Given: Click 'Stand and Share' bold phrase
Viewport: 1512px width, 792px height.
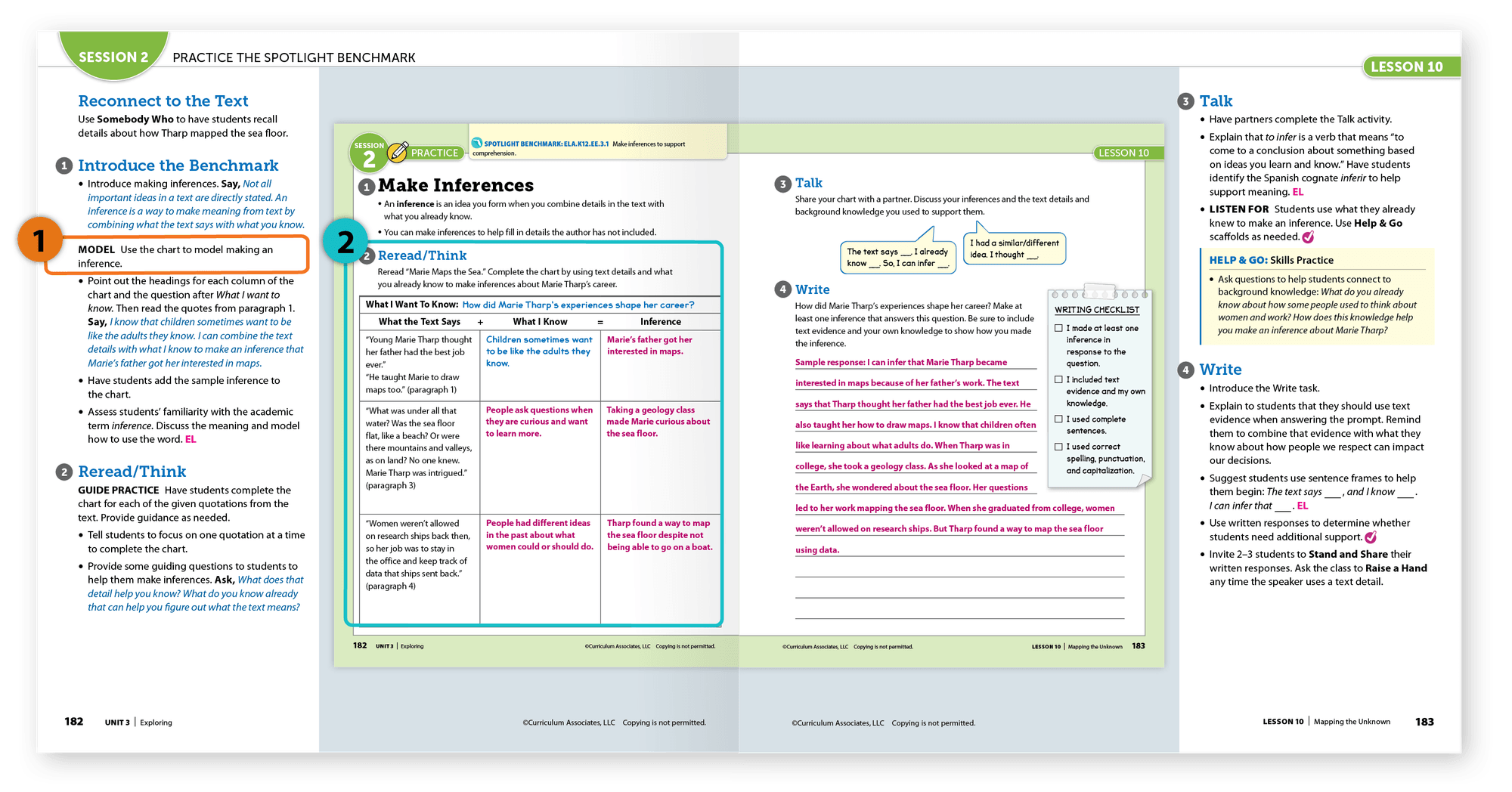Looking at the screenshot, I should coord(1348,555).
